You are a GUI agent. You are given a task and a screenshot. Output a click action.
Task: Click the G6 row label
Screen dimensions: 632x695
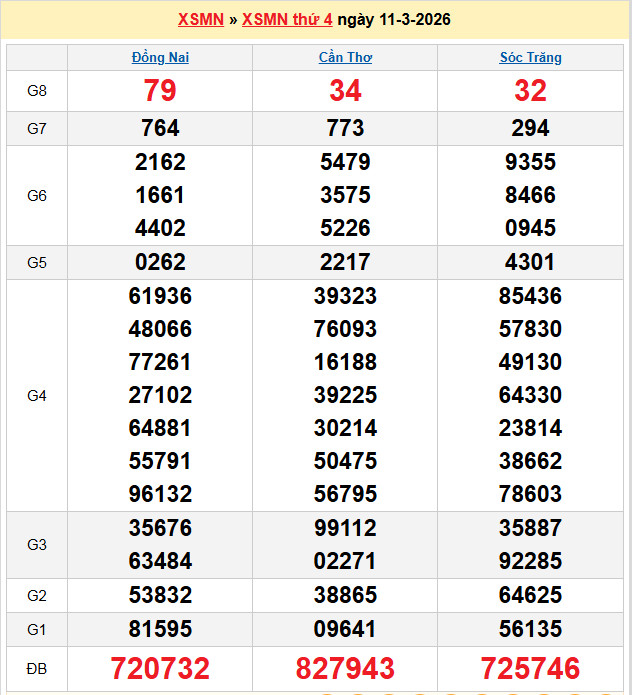click(37, 195)
